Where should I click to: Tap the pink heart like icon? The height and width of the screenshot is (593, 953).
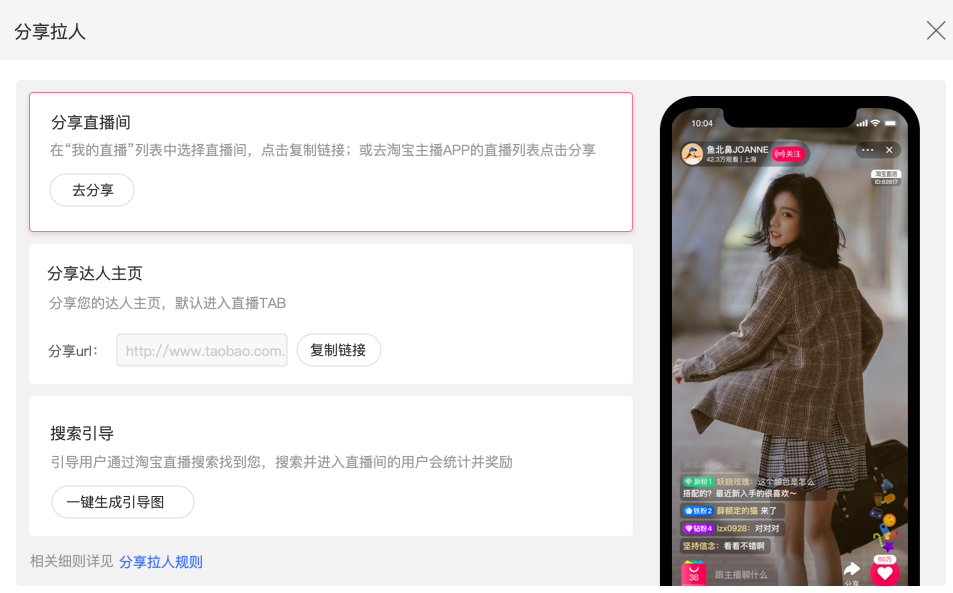click(x=885, y=572)
